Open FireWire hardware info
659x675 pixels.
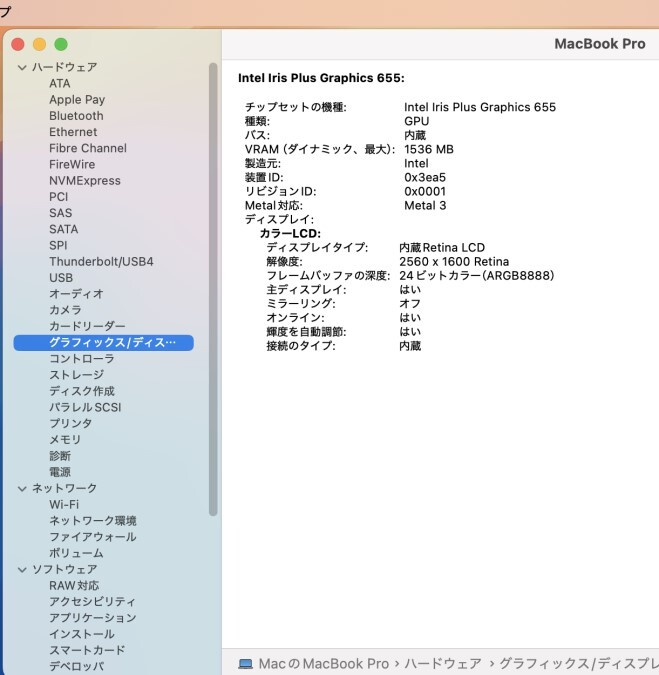pos(72,164)
